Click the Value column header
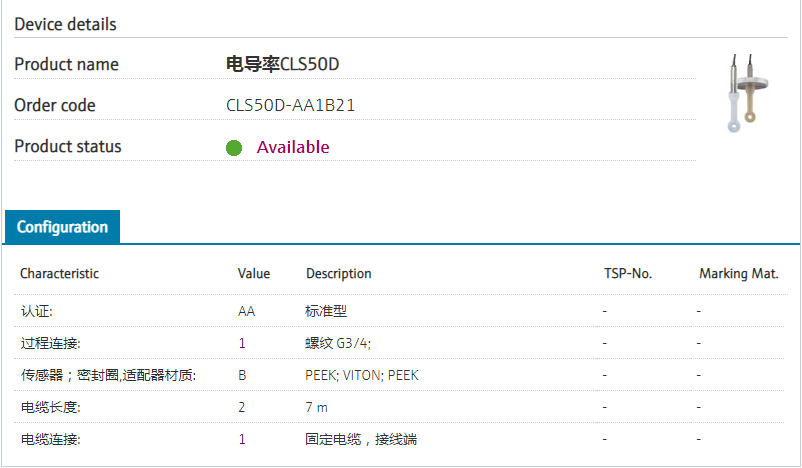 pyautogui.click(x=254, y=273)
